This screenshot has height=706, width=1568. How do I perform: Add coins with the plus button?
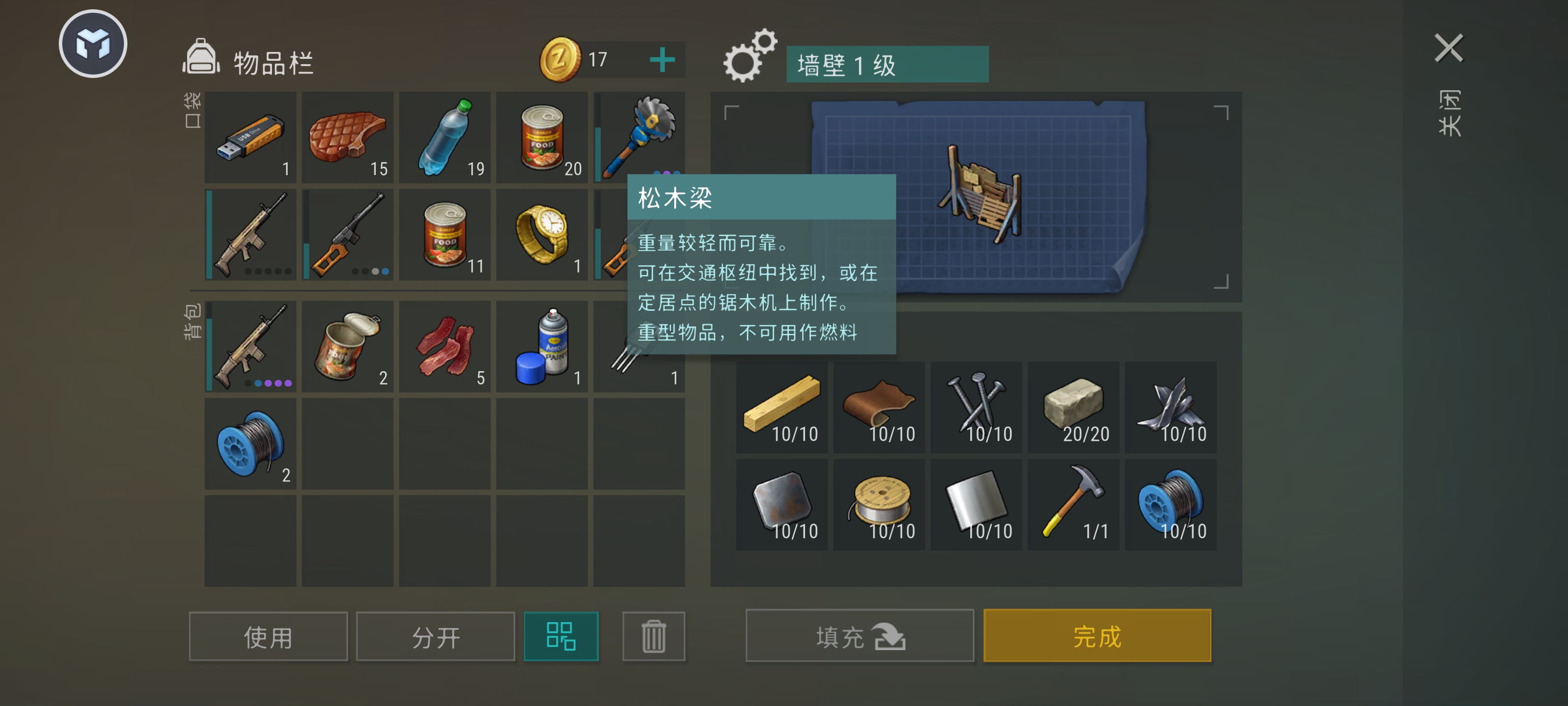tap(662, 60)
